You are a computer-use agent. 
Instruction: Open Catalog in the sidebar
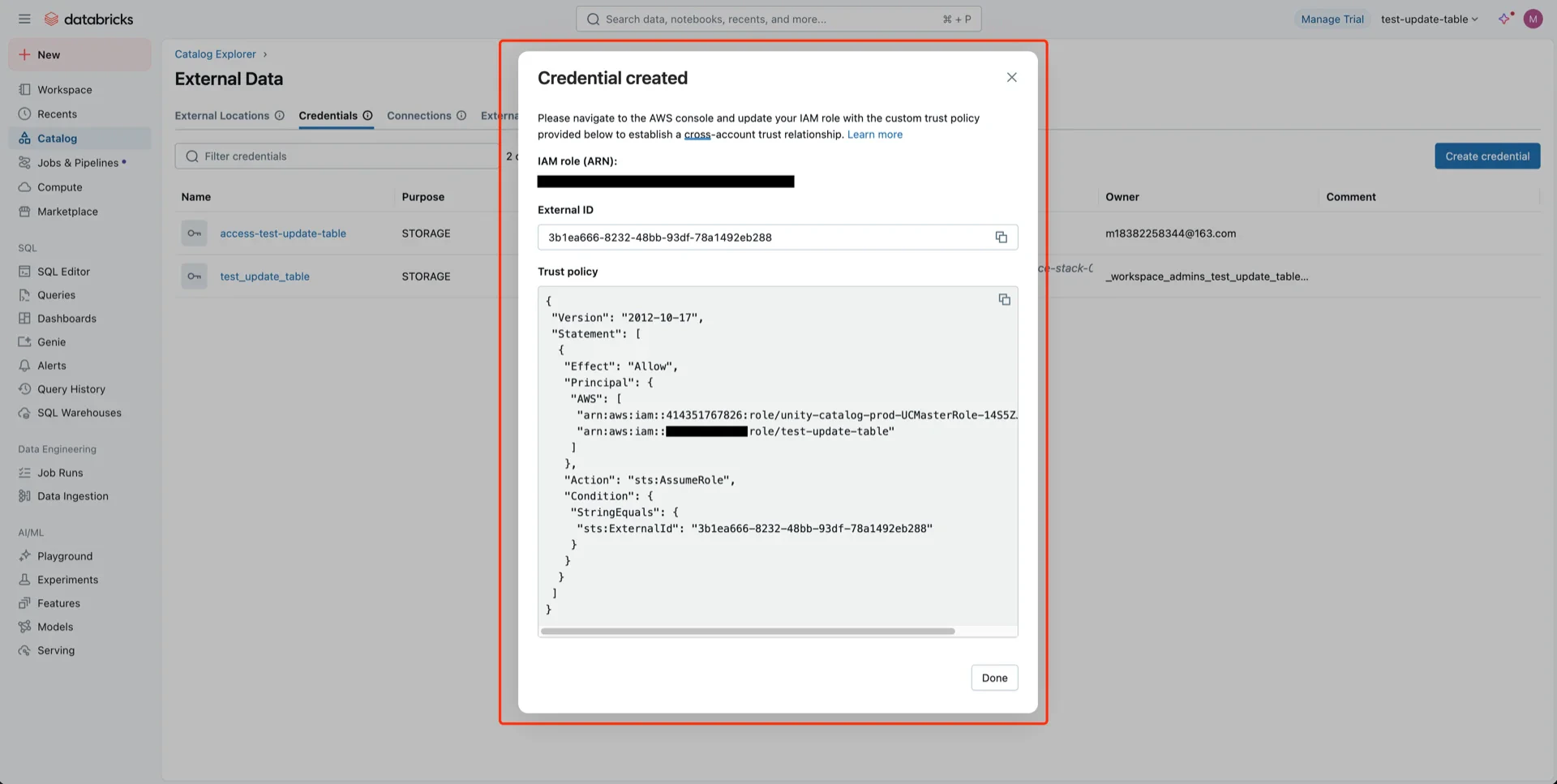tap(79, 139)
